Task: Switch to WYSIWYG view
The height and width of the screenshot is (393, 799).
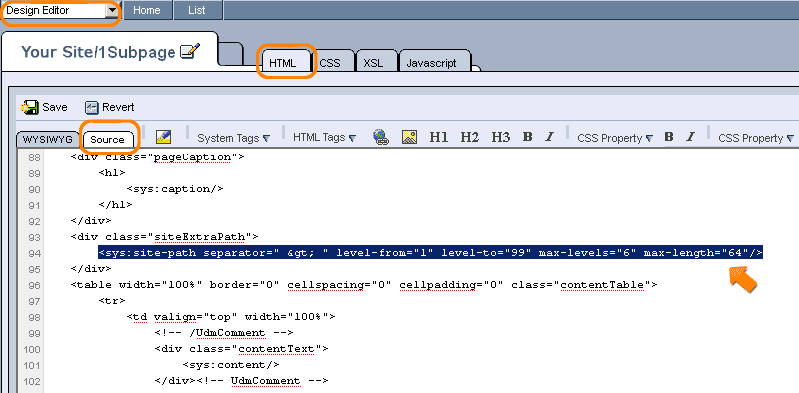Action: 47,140
